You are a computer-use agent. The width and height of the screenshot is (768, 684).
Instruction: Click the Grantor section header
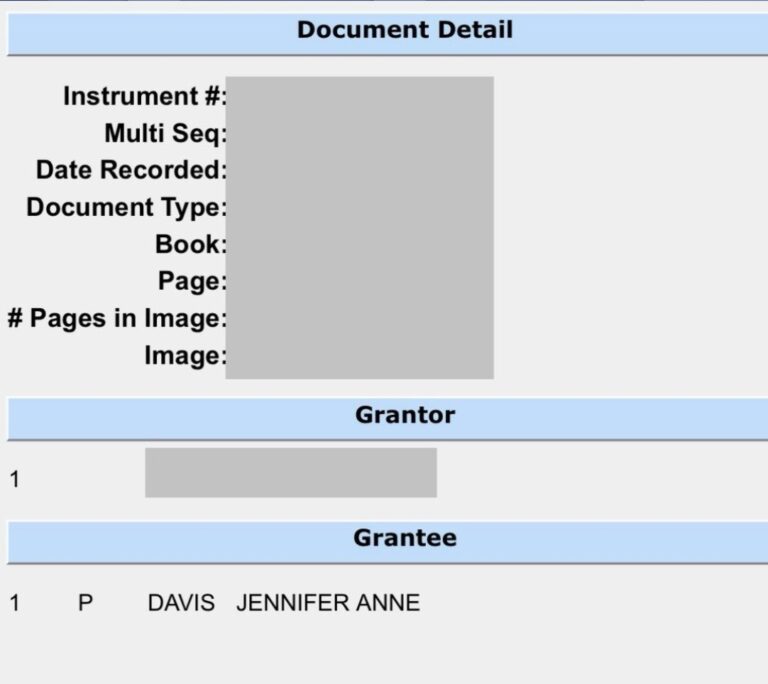tap(404, 415)
